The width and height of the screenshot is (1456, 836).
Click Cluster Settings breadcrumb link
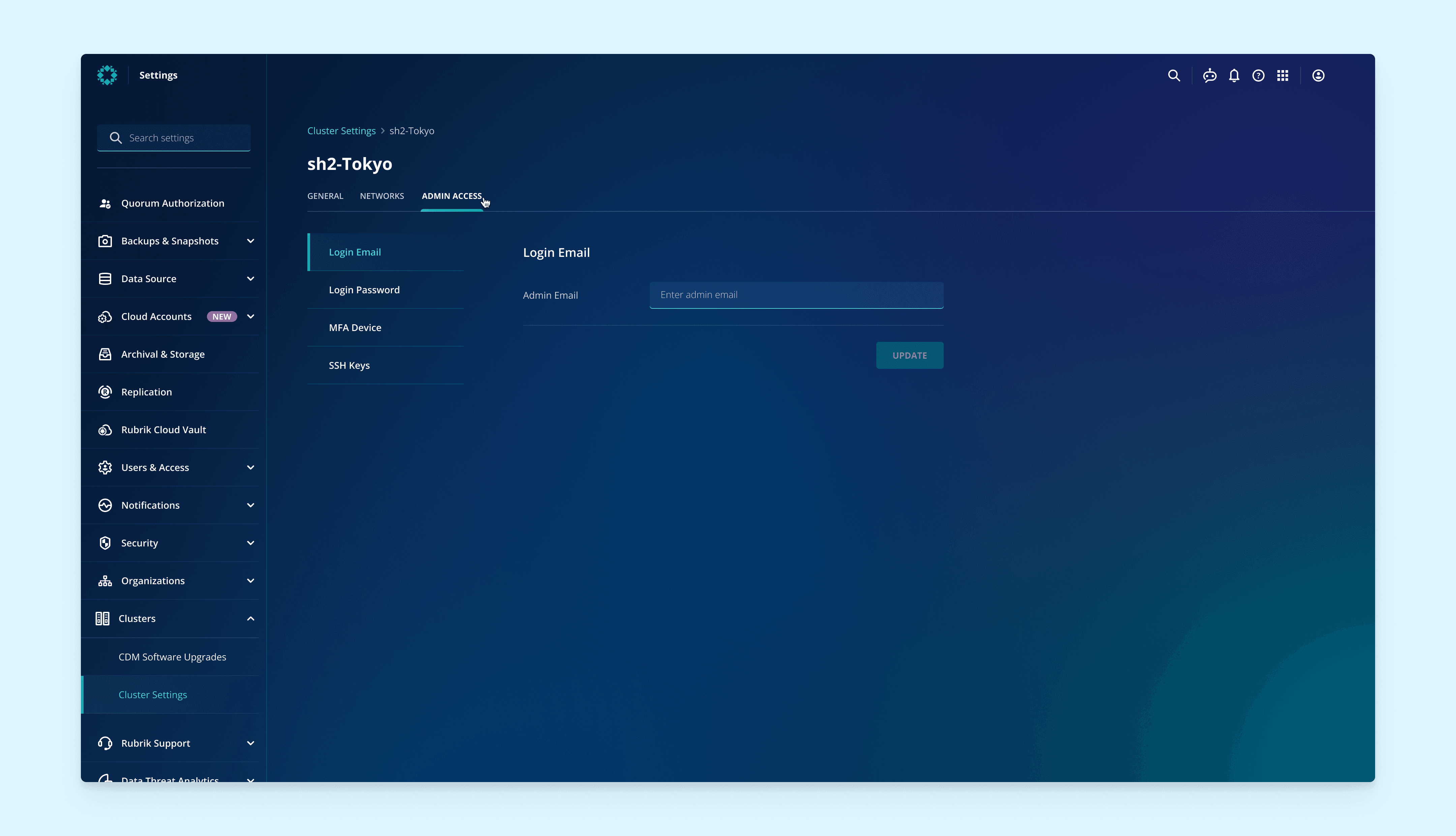341,131
